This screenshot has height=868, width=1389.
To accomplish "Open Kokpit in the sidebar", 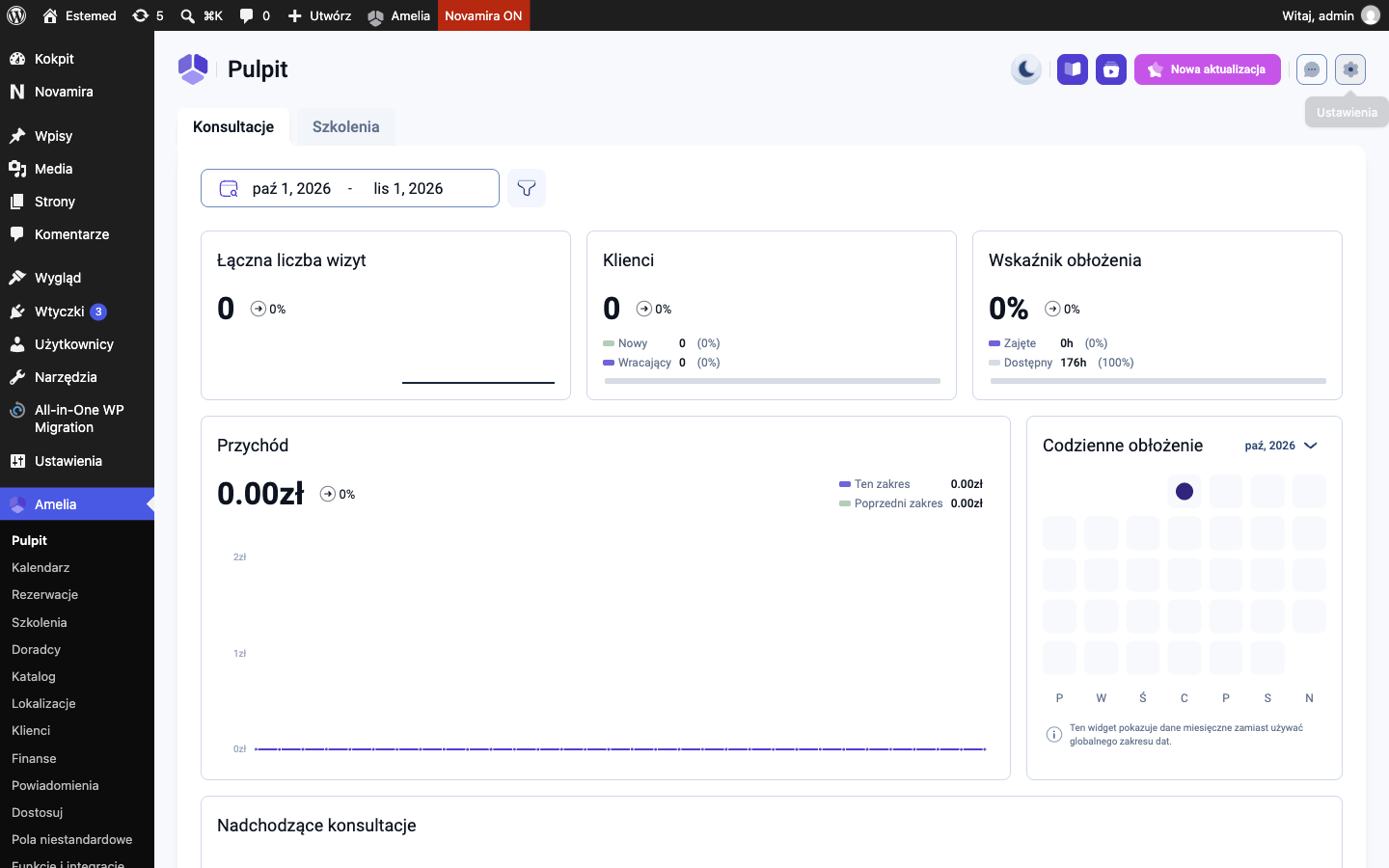I will pos(77,59).
